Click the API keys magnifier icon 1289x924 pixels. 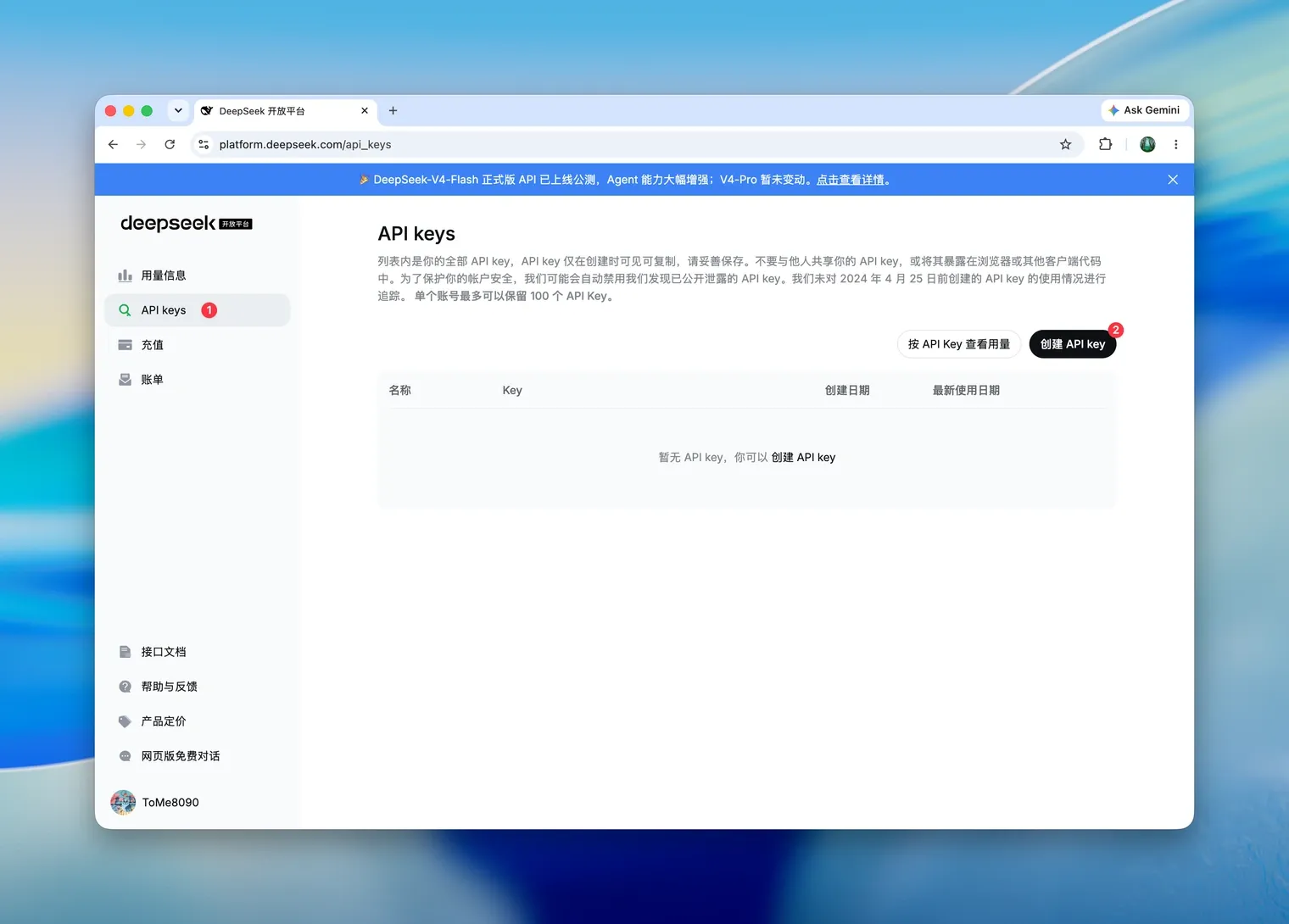125,310
